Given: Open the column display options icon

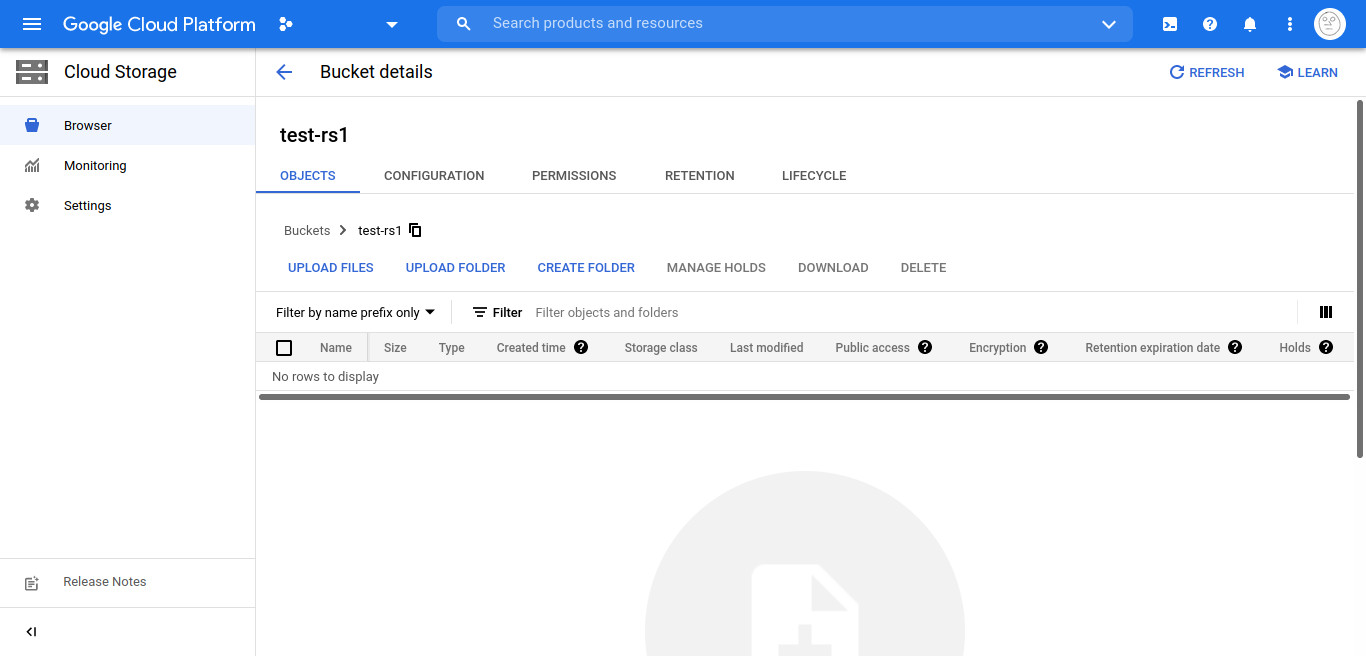Looking at the screenshot, I should [x=1326, y=313].
